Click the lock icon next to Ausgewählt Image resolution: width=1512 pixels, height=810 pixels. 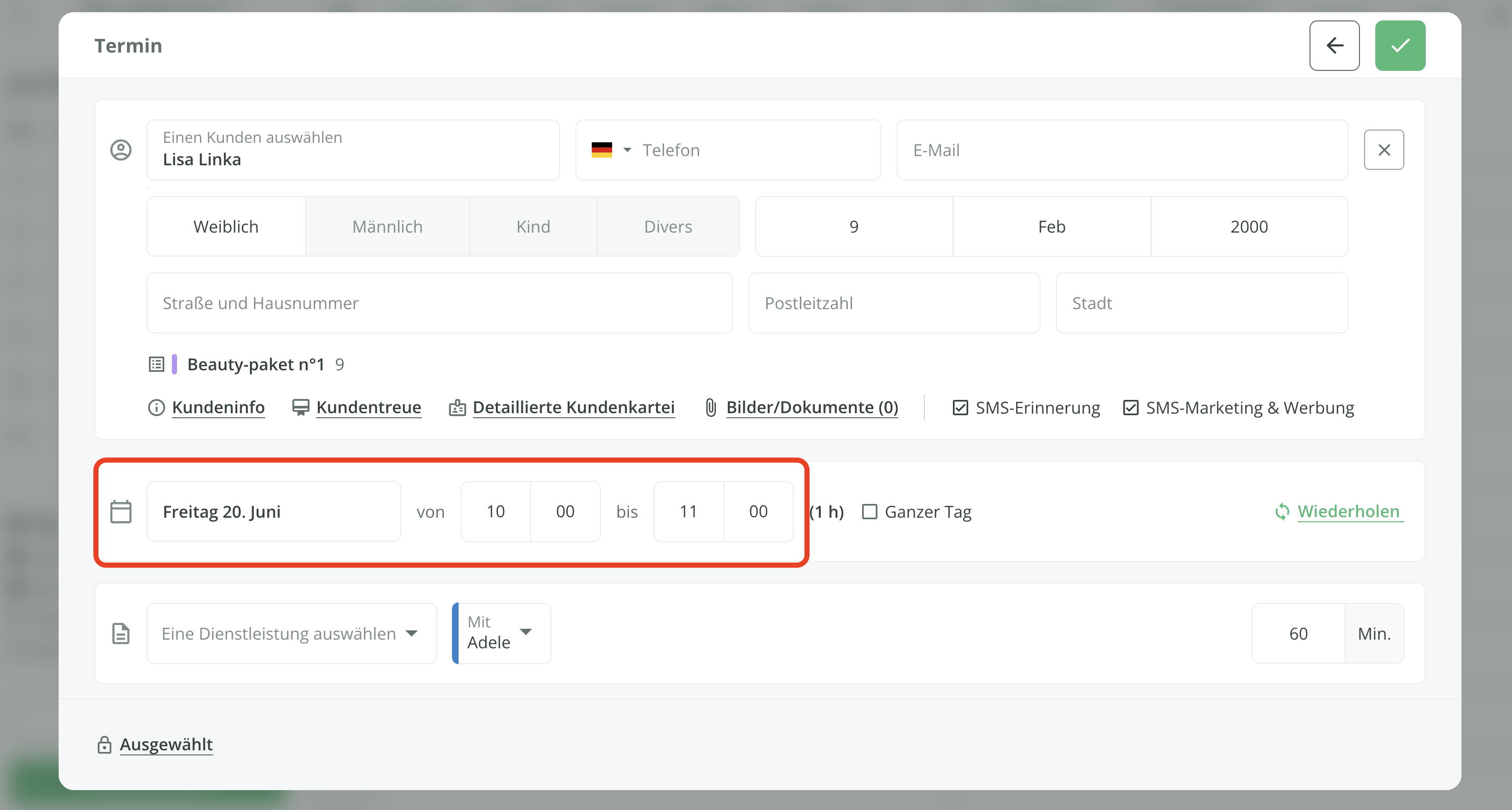pos(105,744)
